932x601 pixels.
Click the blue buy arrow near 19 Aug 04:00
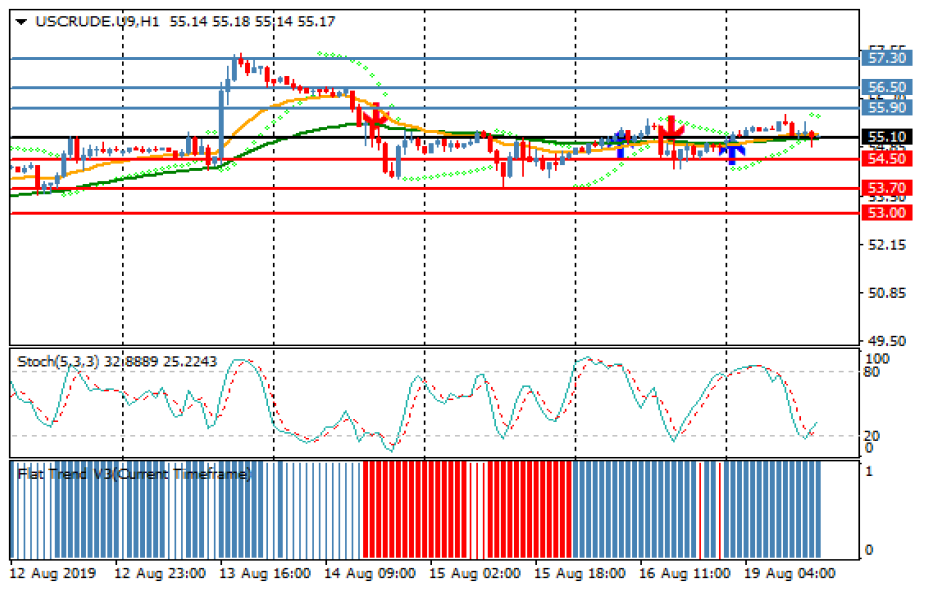(x=733, y=151)
